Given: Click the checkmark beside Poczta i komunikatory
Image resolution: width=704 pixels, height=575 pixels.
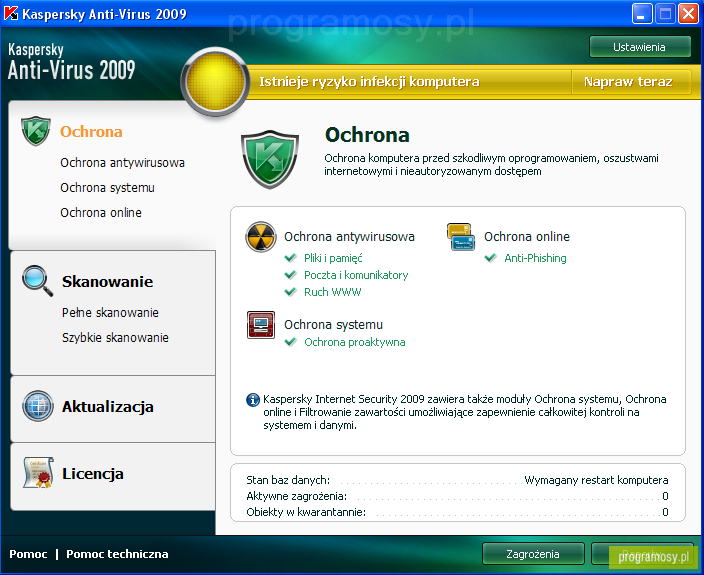Looking at the screenshot, I should point(290,275).
